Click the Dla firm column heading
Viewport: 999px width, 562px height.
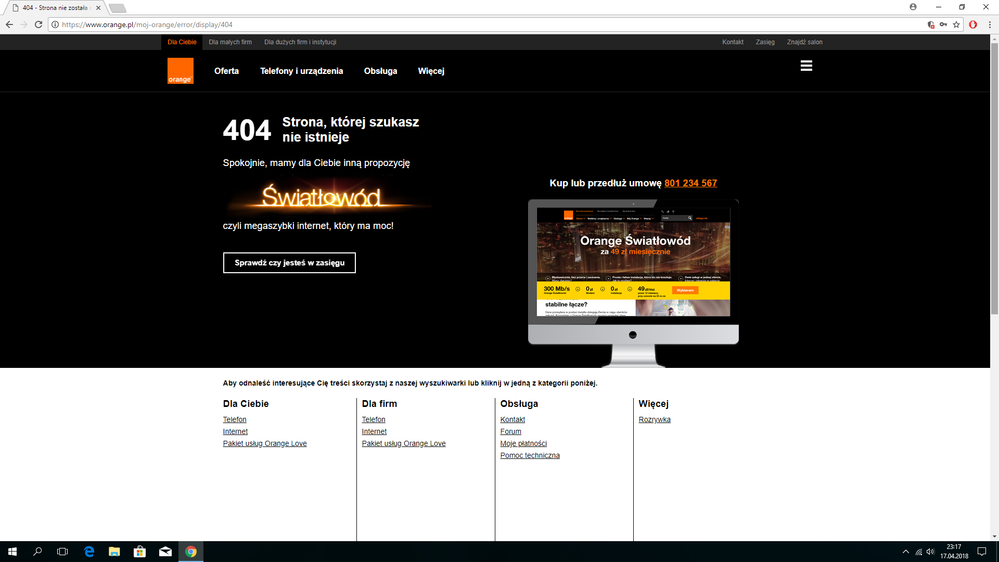379,403
